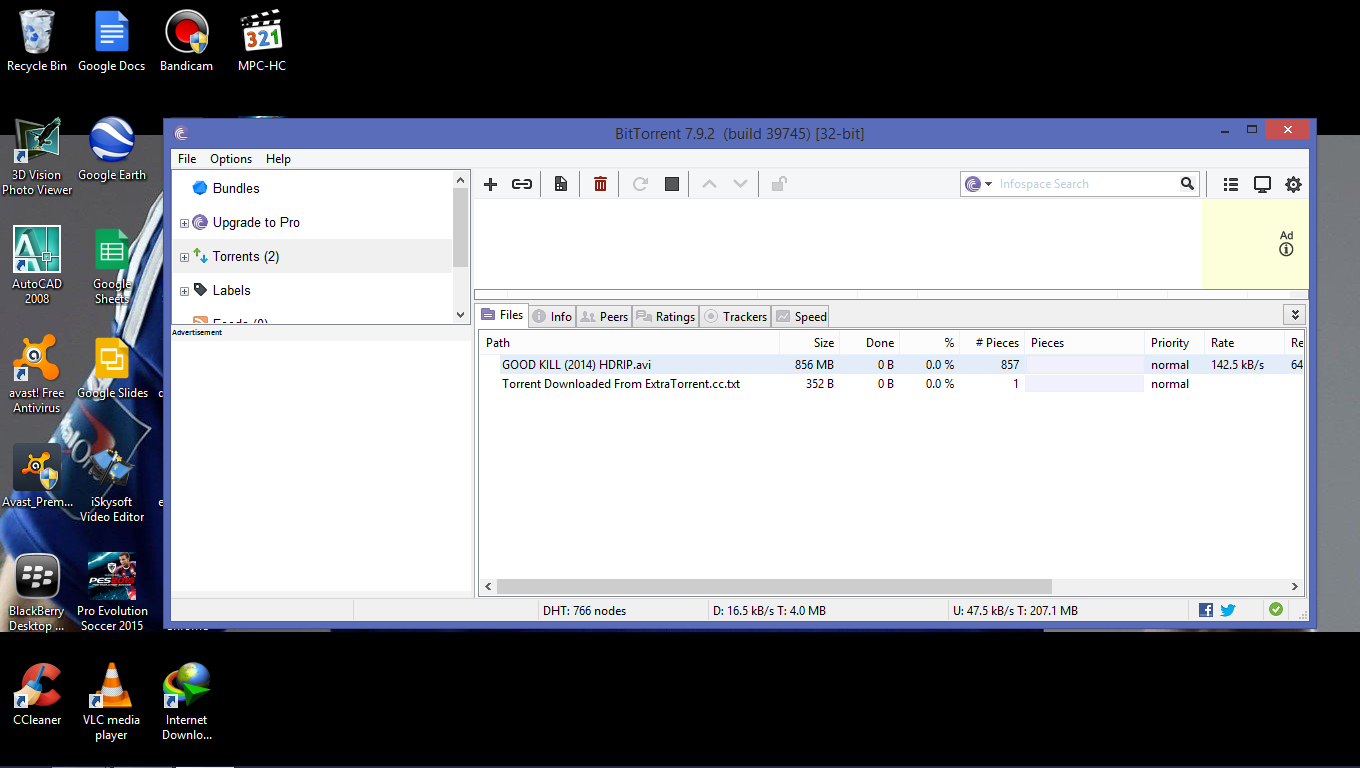Click the Remote monitor icon
Screen dimensions: 1360x768
1262,184
